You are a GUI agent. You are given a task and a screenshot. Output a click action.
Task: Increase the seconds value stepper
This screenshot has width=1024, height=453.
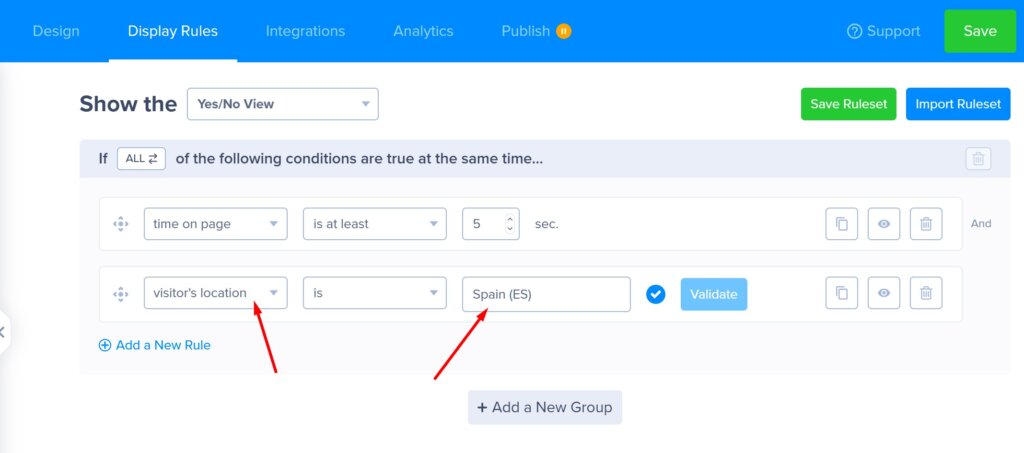coord(510,219)
